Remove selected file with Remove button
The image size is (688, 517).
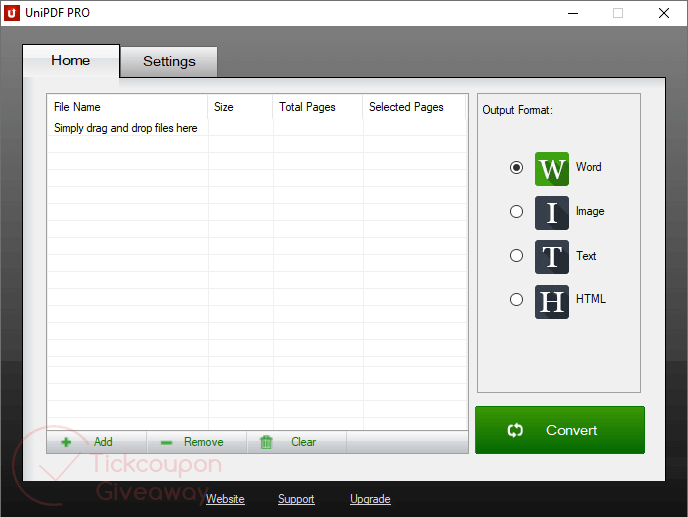pos(197,442)
